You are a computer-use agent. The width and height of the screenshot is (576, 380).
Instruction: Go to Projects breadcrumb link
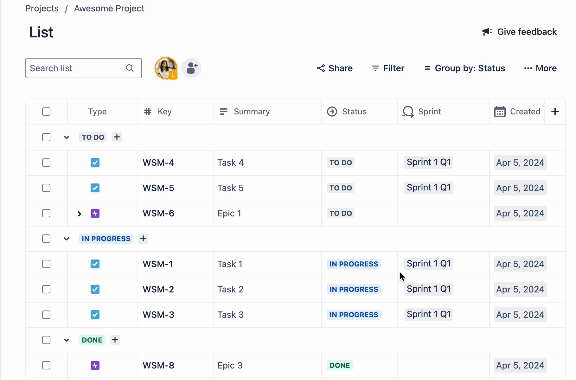point(42,8)
